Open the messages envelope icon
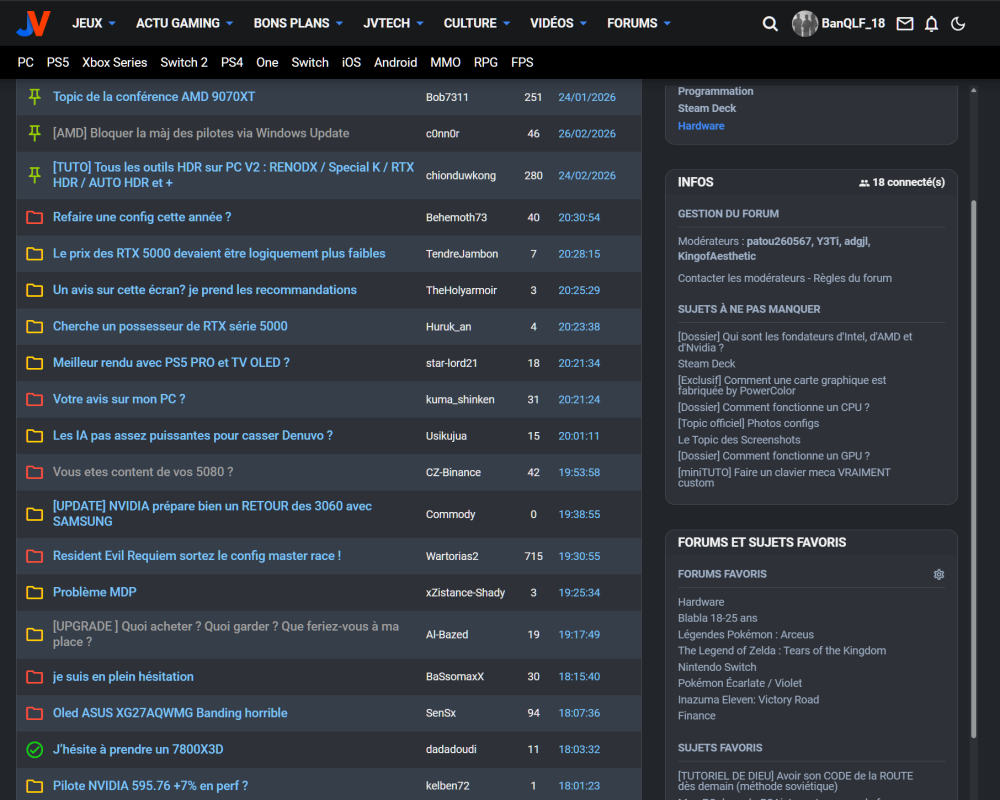Screen dimensions: 1000x800 pyautogui.click(x=905, y=24)
